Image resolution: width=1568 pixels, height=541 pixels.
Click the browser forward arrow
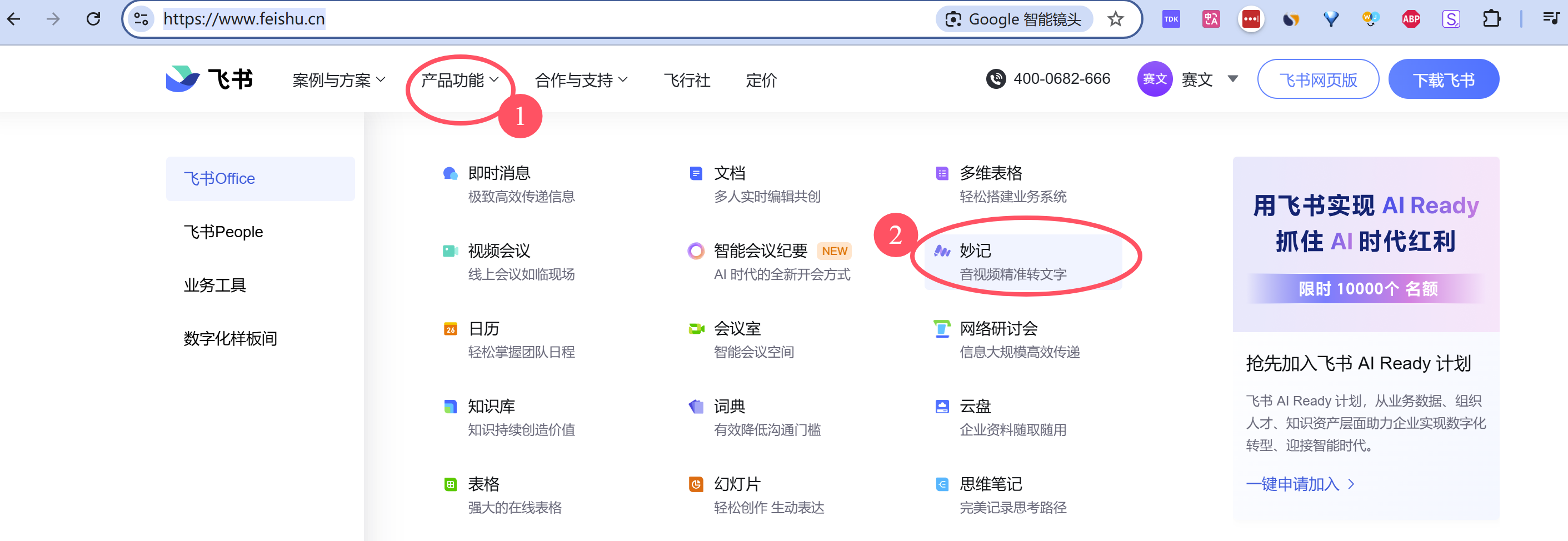pyautogui.click(x=53, y=19)
